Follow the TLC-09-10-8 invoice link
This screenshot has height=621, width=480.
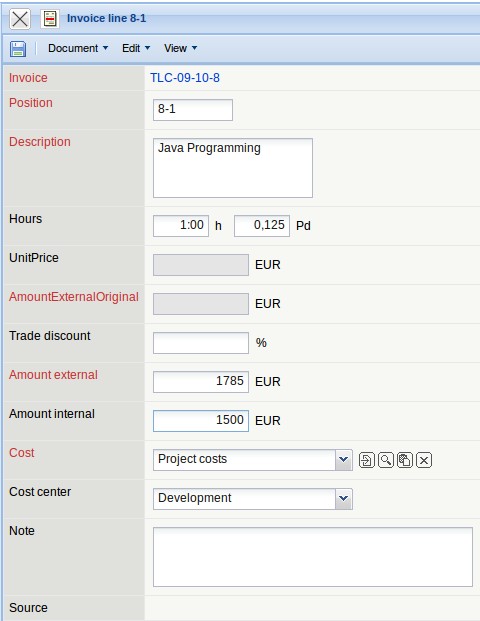click(185, 78)
